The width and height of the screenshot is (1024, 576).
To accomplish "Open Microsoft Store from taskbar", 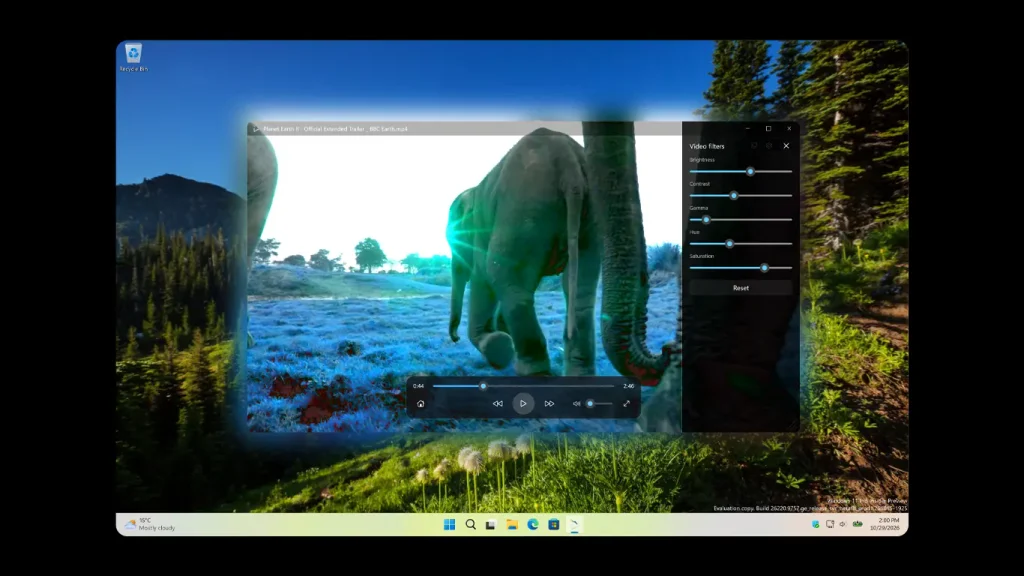I will [x=554, y=524].
